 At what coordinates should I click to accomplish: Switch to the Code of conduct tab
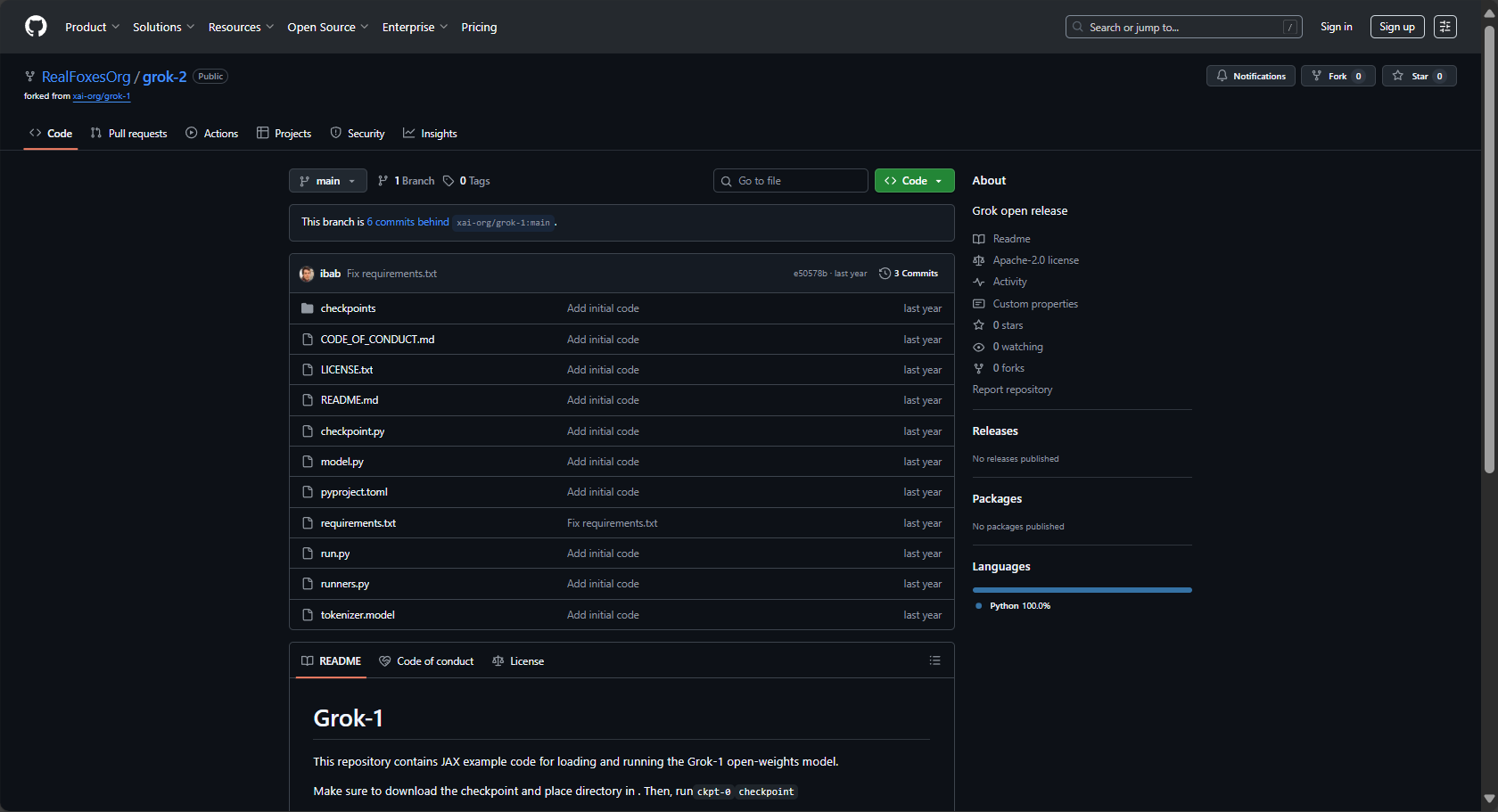[426, 661]
